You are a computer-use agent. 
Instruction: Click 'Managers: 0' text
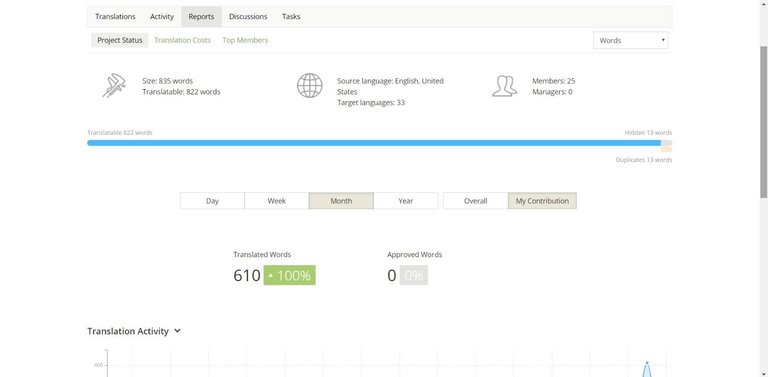pos(552,92)
